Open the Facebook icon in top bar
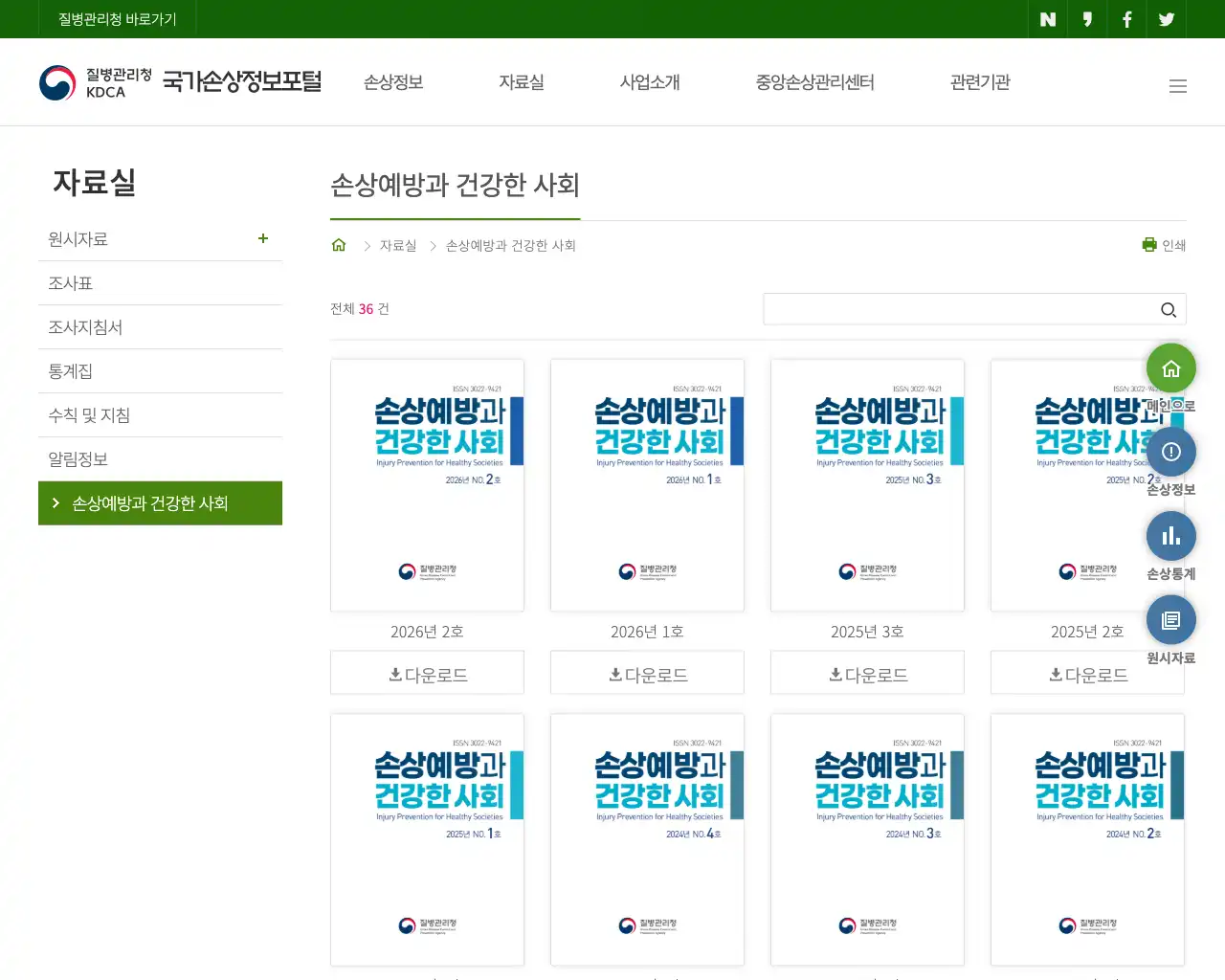Viewport: 1225px width, 980px height. pyautogui.click(x=1126, y=19)
